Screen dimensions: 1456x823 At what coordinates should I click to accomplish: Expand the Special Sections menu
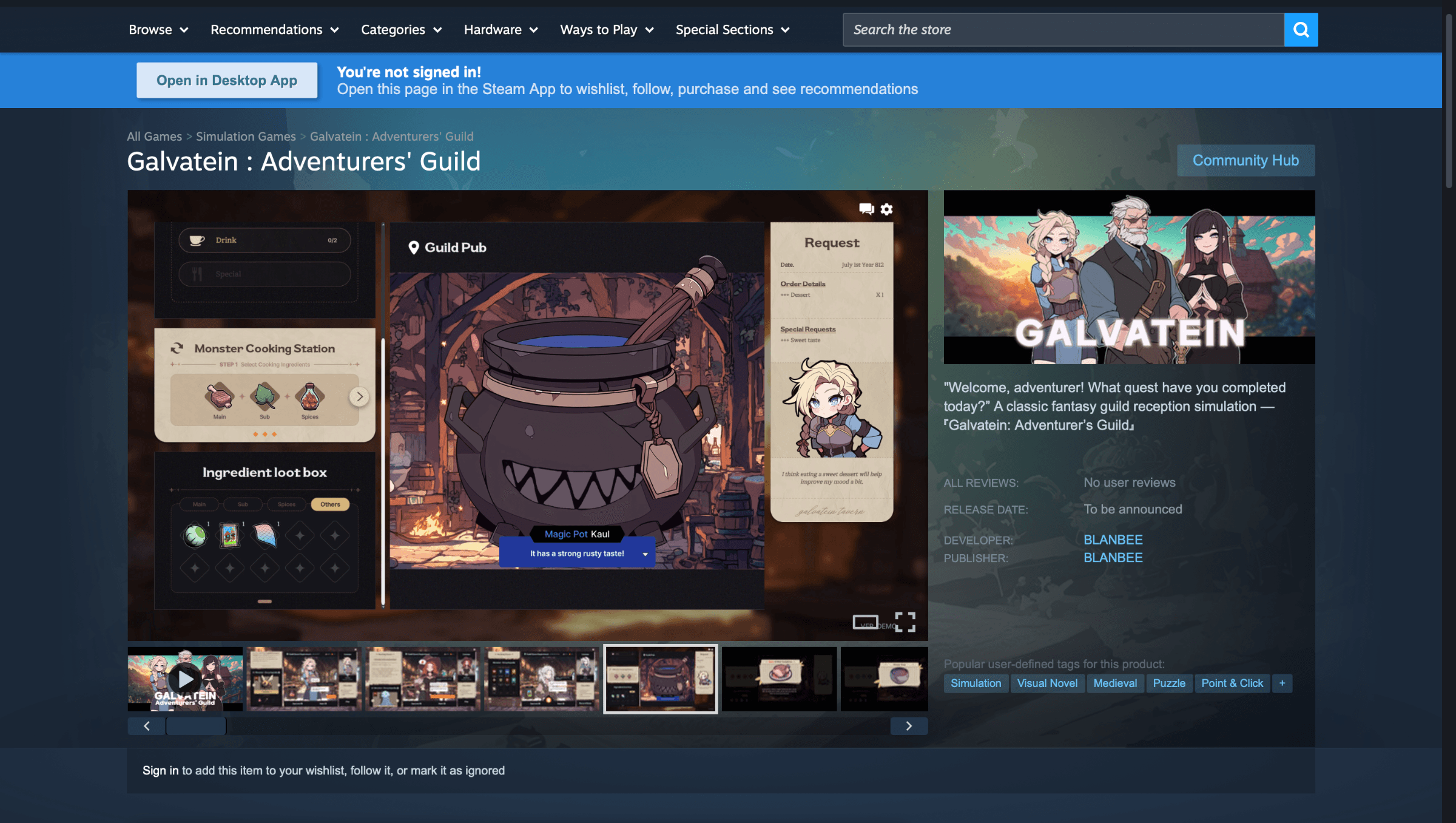732,30
